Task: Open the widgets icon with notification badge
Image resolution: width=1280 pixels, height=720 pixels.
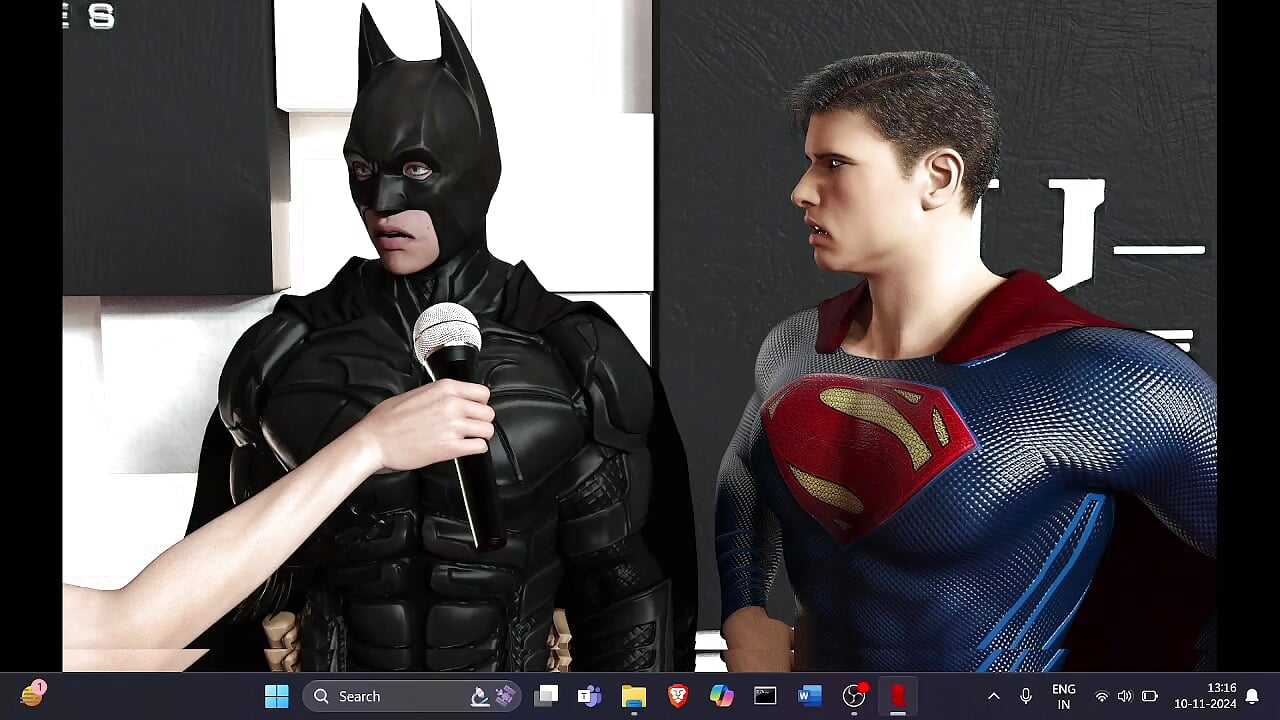Action: (32, 695)
